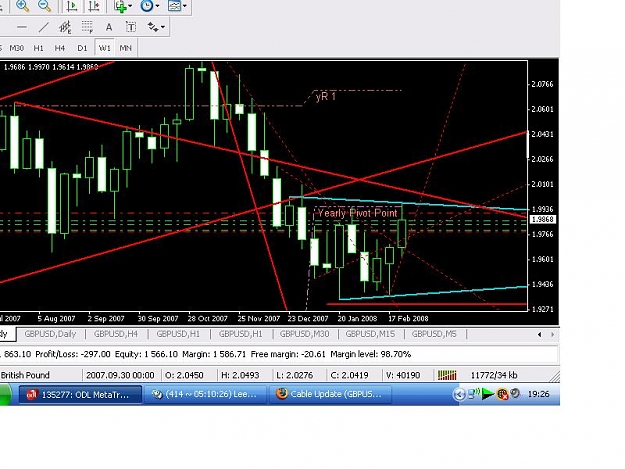Click the chart tabs scroll-left arrow
Screen dimensions: 625x469
point(539,334)
